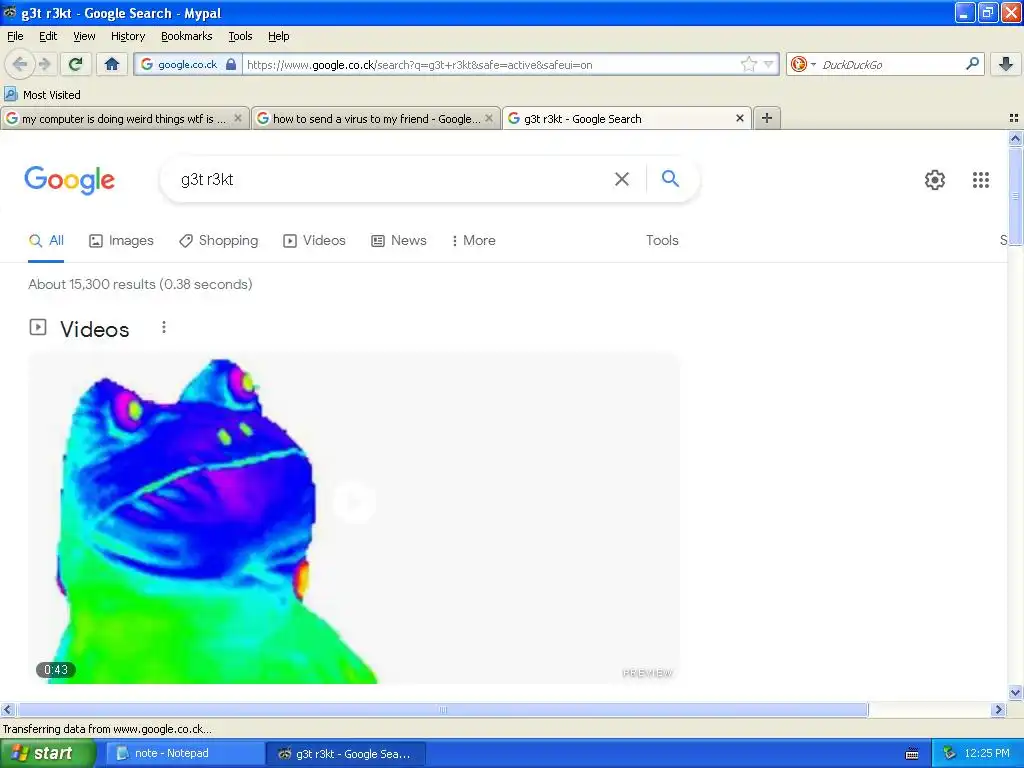Viewport: 1024px width, 768px height.
Task: Switch to Shopping results
Action: point(219,240)
